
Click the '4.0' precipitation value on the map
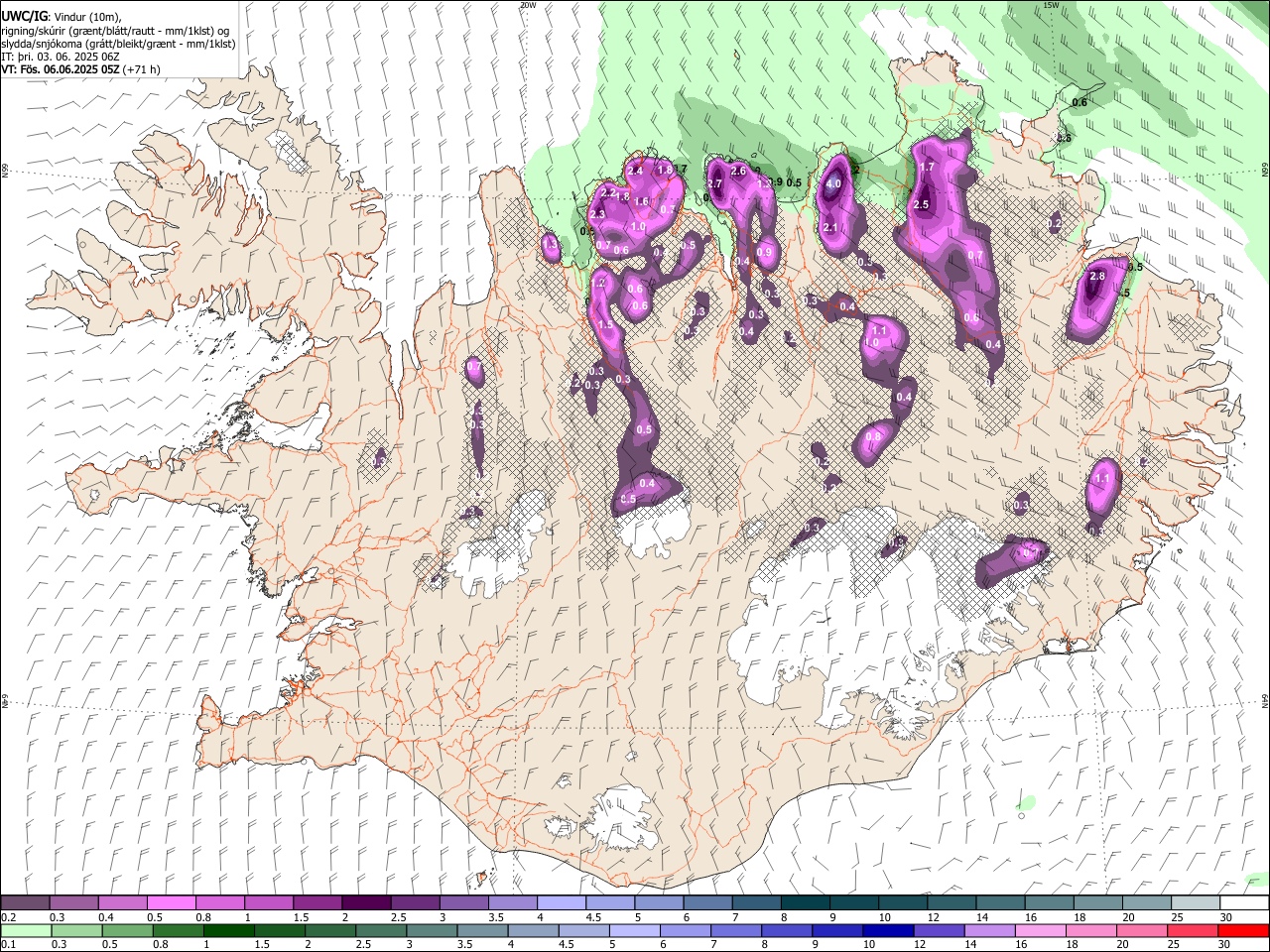833,183
